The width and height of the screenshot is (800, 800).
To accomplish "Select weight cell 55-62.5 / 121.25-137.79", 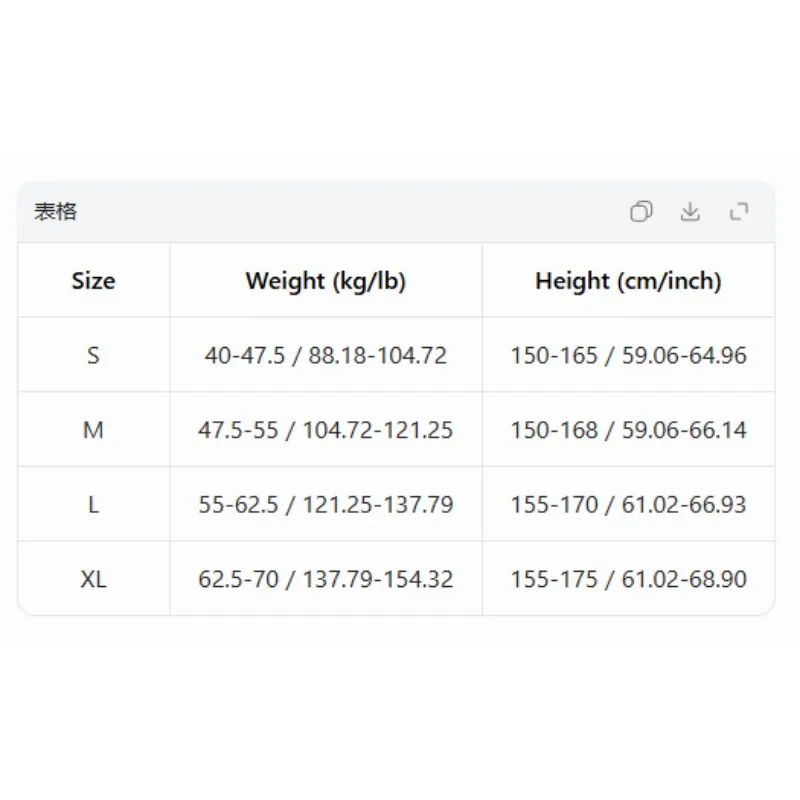I will point(326,505).
